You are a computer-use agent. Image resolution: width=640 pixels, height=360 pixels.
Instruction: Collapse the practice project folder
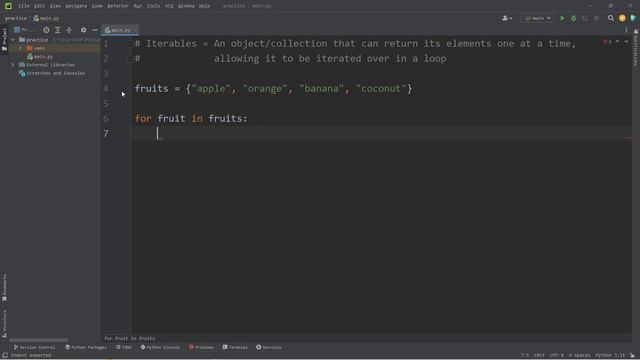[13, 40]
